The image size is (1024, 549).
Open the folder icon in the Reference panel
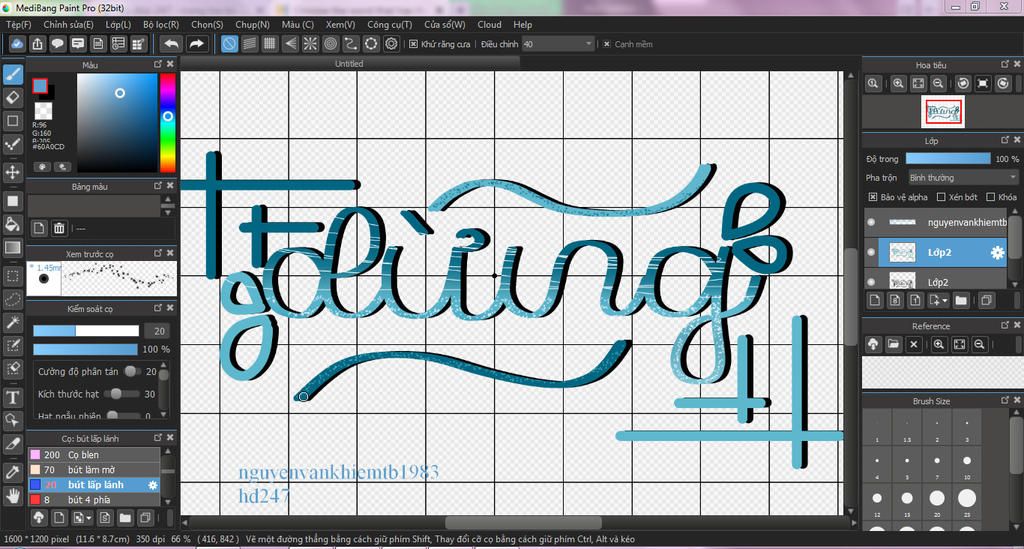coord(893,344)
